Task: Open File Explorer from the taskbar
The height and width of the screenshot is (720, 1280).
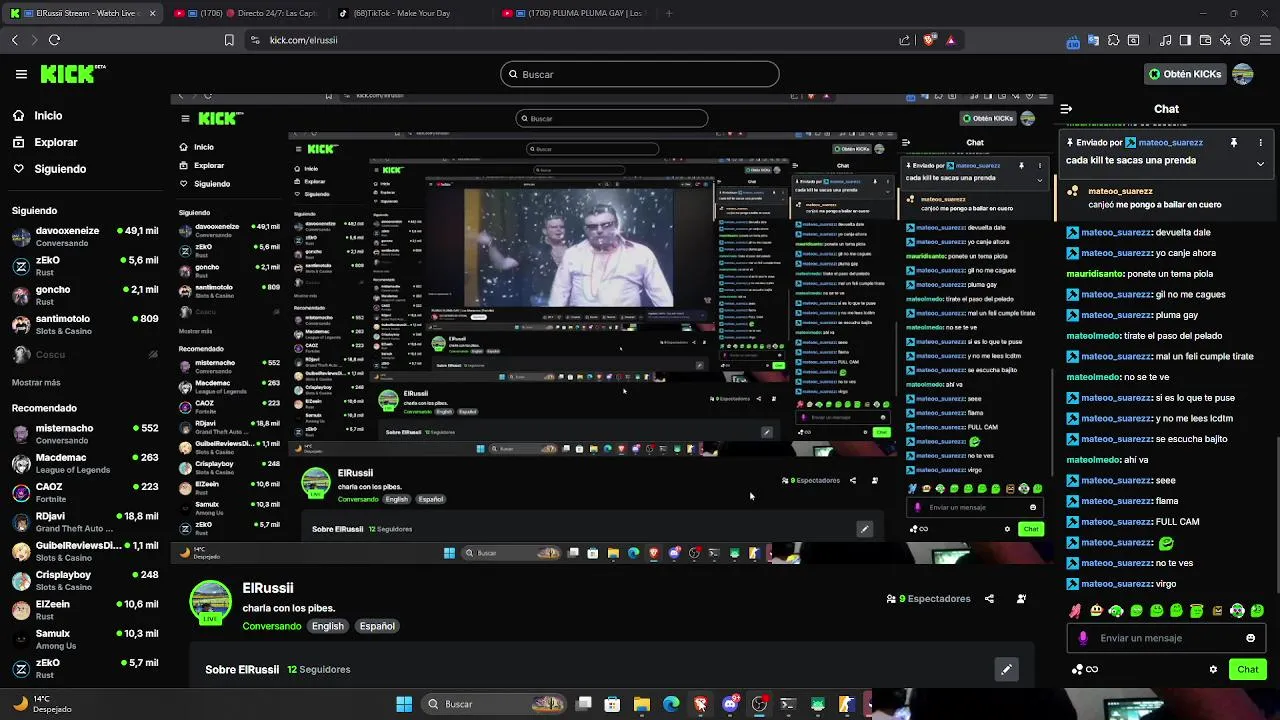Action: pos(642,704)
